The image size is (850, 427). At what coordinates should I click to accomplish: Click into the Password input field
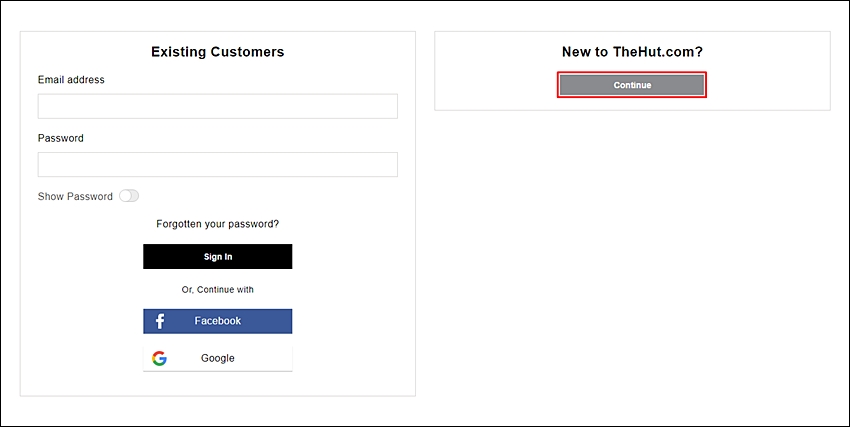pos(217,164)
